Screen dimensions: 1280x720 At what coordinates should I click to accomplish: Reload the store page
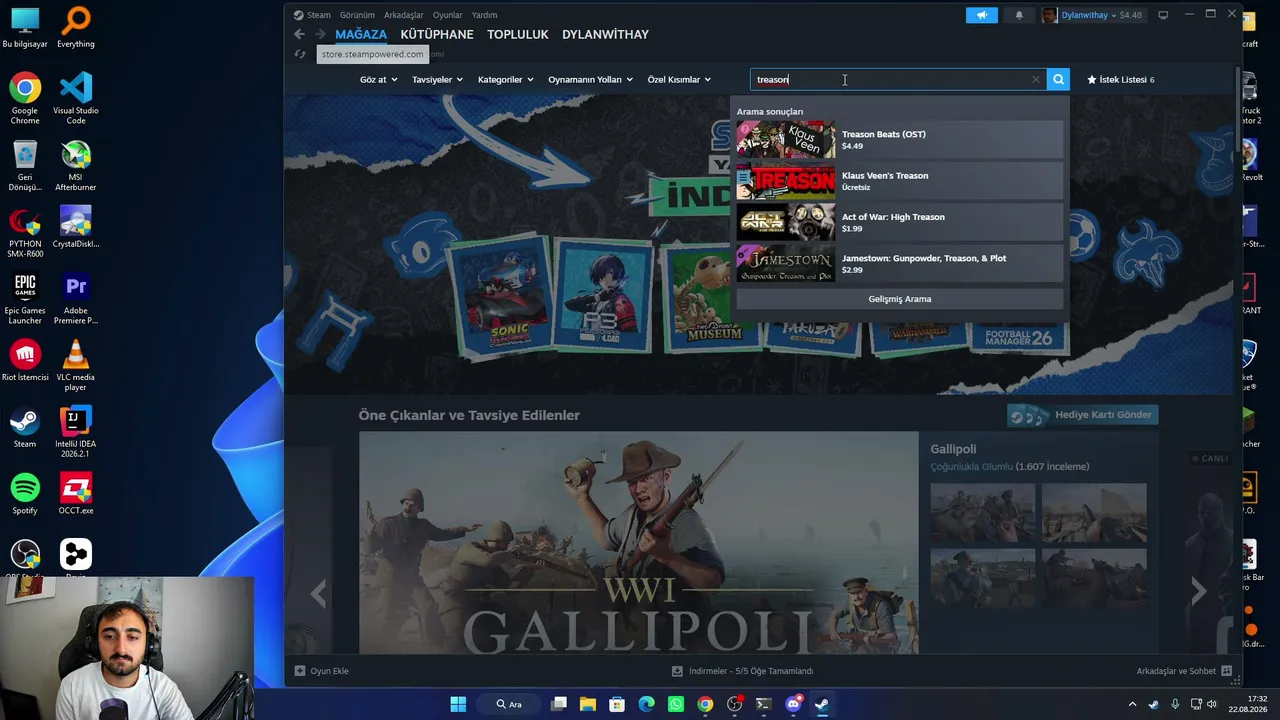[300, 54]
